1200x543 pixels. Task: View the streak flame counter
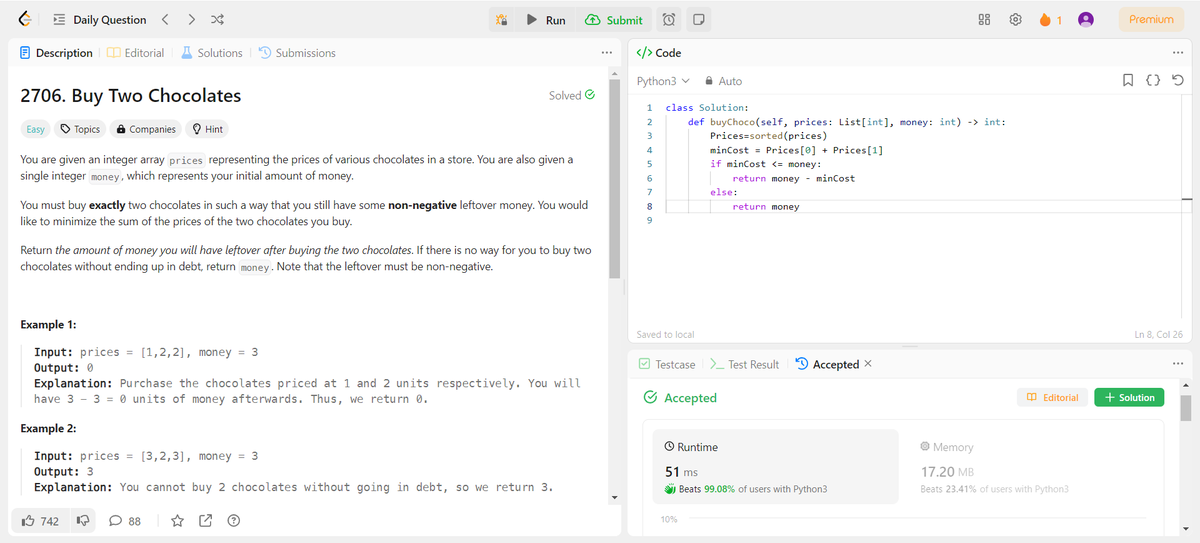1051,20
